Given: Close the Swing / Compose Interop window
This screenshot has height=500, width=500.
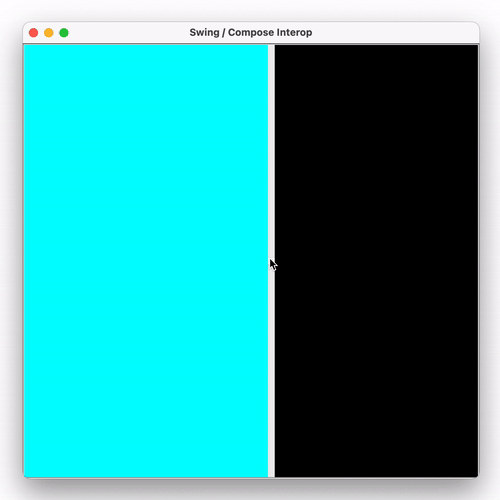Looking at the screenshot, I should click(33, 33).
